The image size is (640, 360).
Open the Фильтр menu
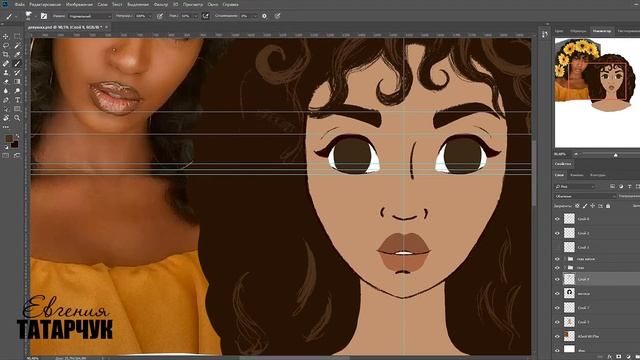click(161, 4)
